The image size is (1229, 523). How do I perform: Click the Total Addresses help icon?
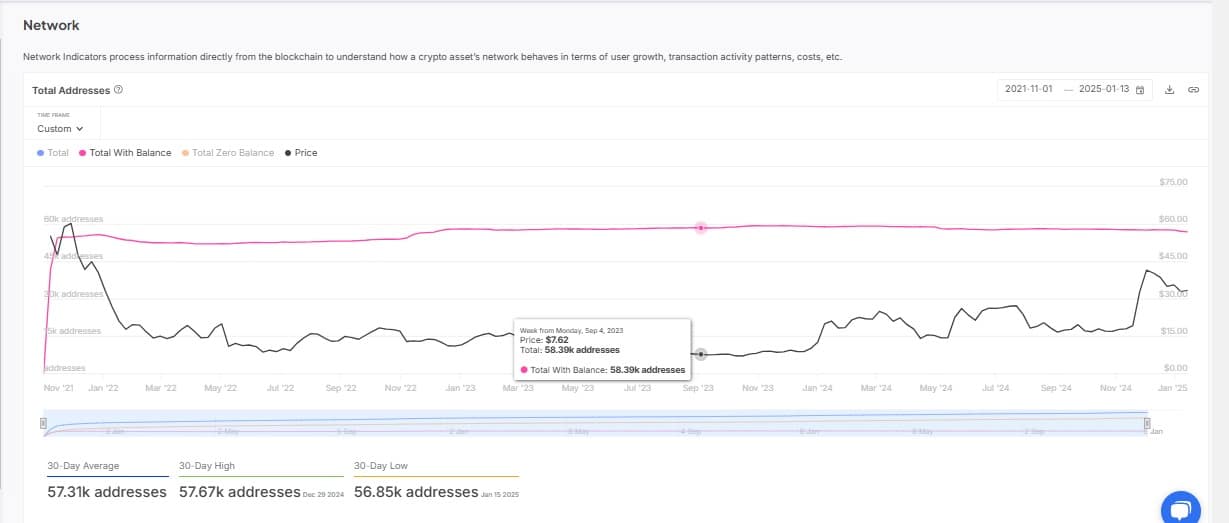pos(119,90)
